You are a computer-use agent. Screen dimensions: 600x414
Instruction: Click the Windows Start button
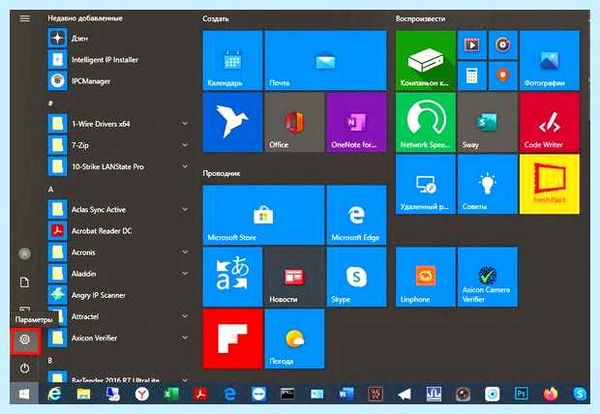point(24,394)
